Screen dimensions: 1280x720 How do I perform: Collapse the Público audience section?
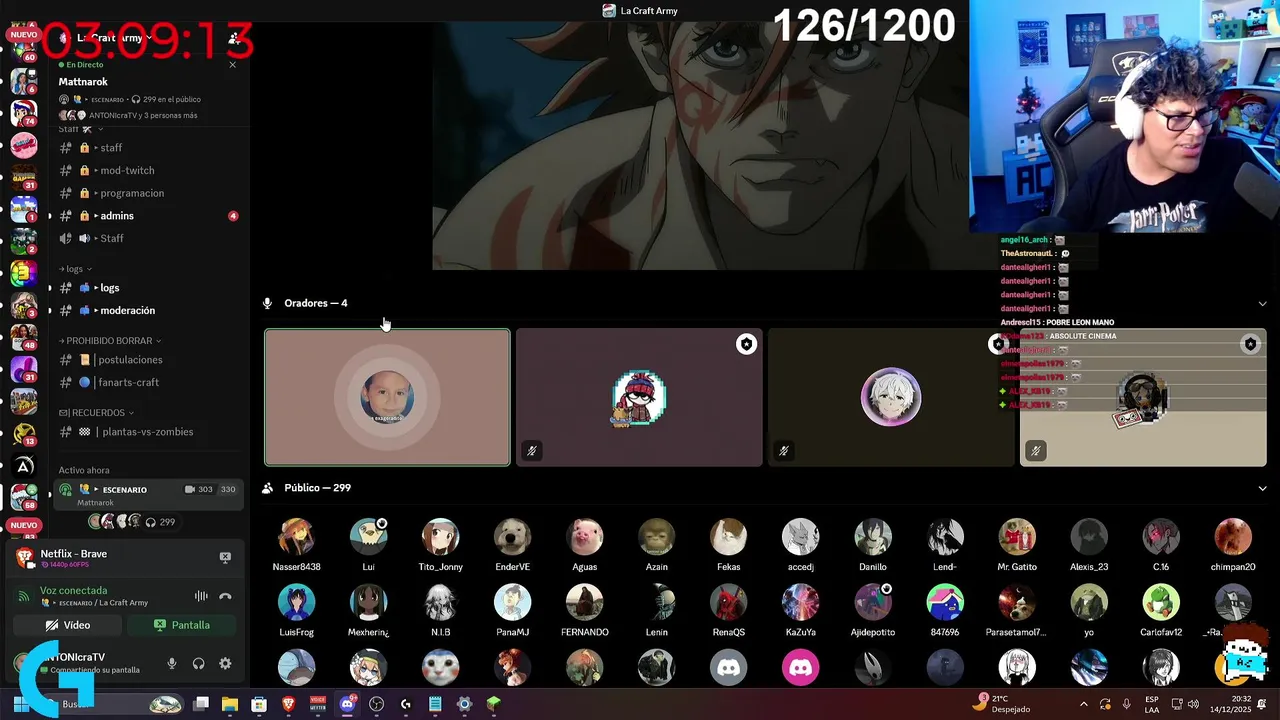point(1262,488)
